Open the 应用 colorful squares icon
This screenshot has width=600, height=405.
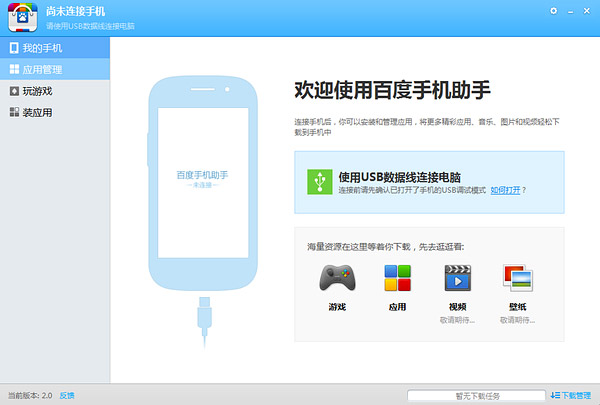396,278
